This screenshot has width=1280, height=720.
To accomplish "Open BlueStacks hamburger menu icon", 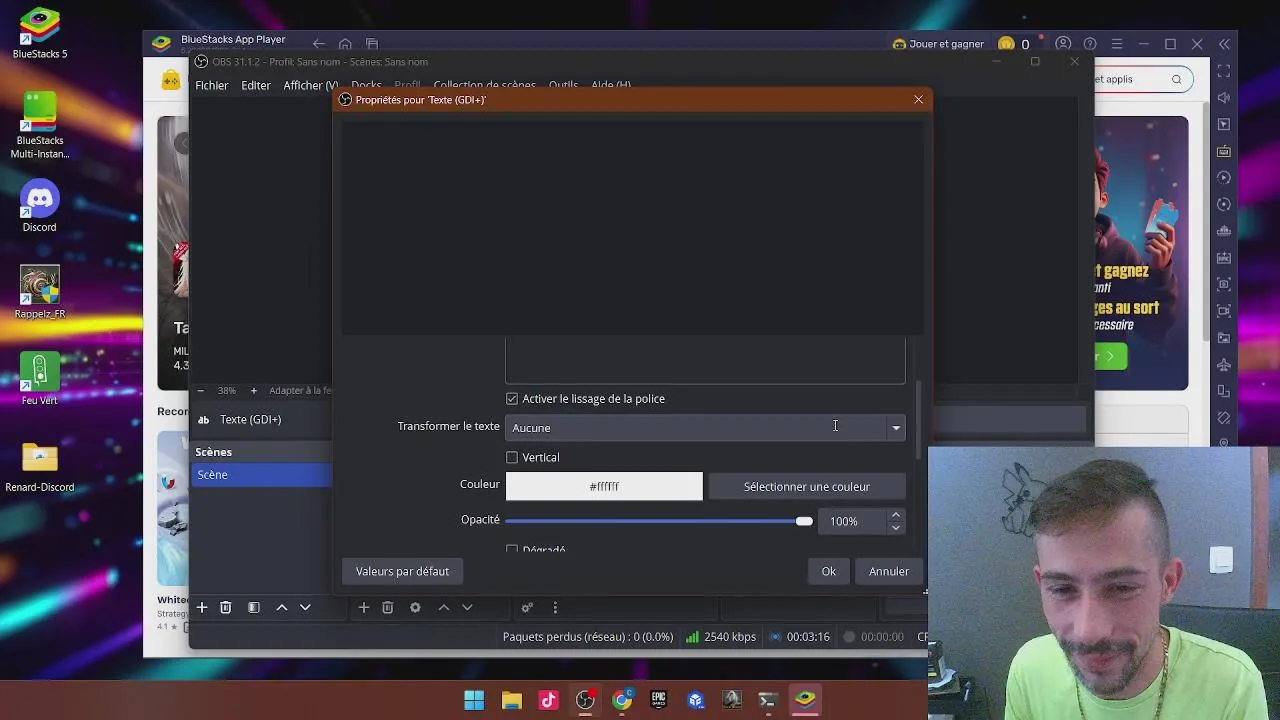I will [x=1117, y=44].
